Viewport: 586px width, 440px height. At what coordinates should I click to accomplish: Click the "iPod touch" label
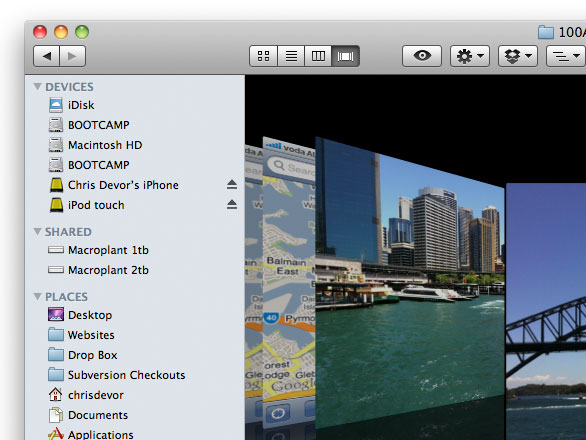(x=96, y=205)
